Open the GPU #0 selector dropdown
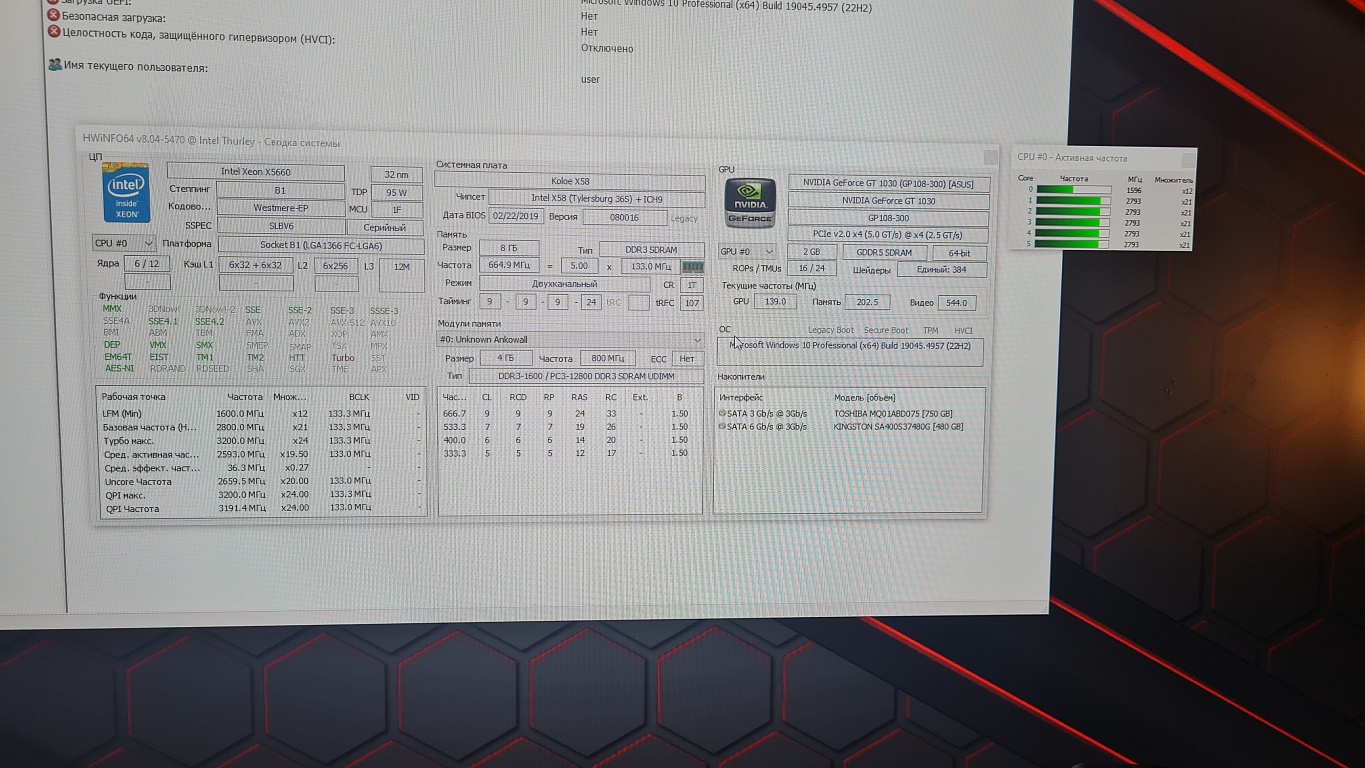The height and width of the screenshot is (768, 1365). tap(747, 252)
